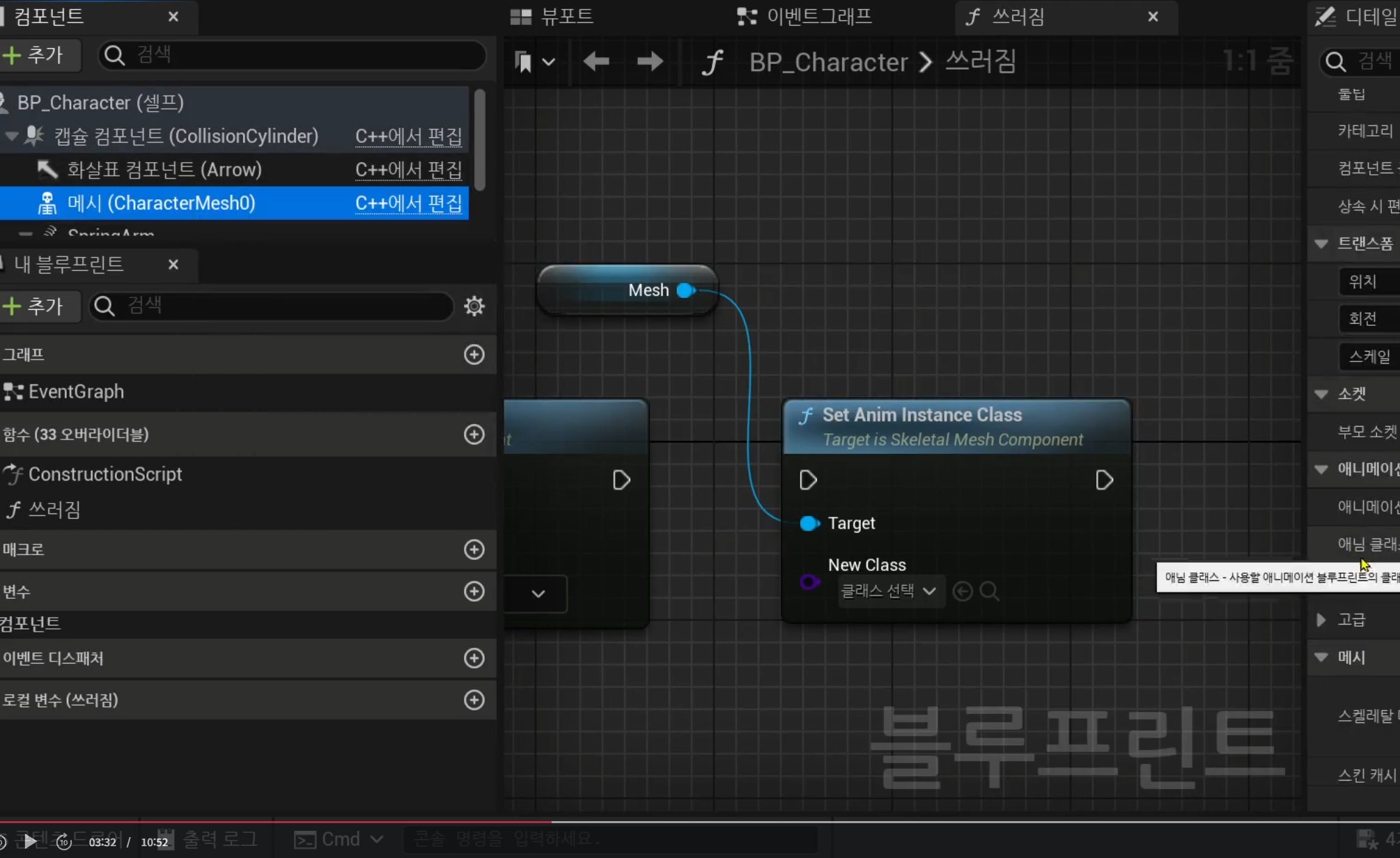Open the 출력 로그 output log
The width and height of the screenshot is (1400, 858).
click(208, 839)
